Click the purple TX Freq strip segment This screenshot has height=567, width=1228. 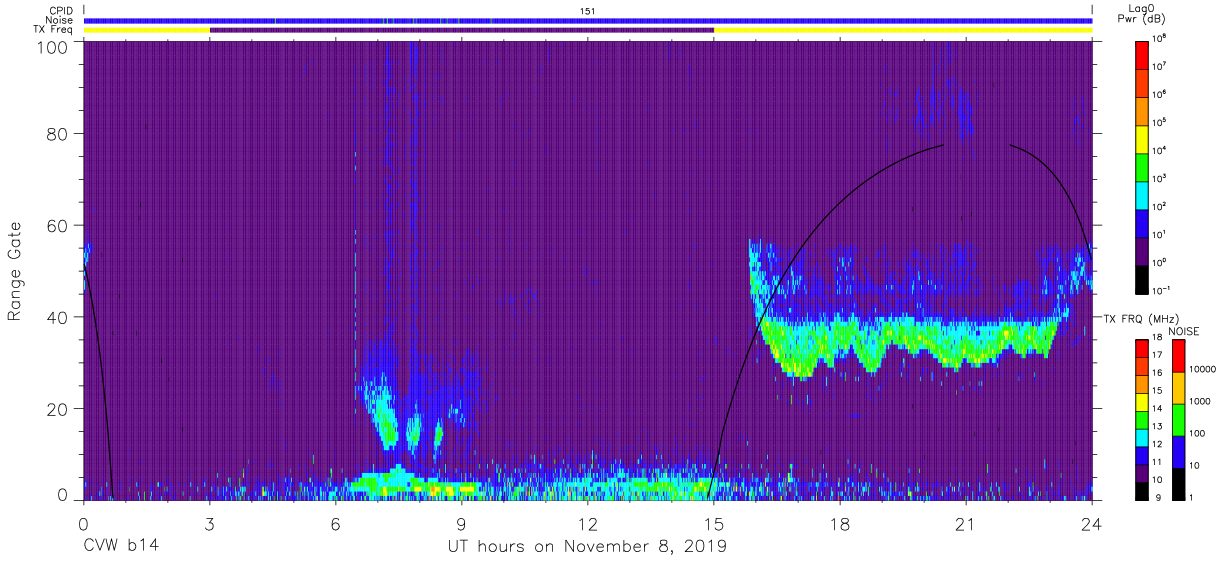click(x=462, y=30)
